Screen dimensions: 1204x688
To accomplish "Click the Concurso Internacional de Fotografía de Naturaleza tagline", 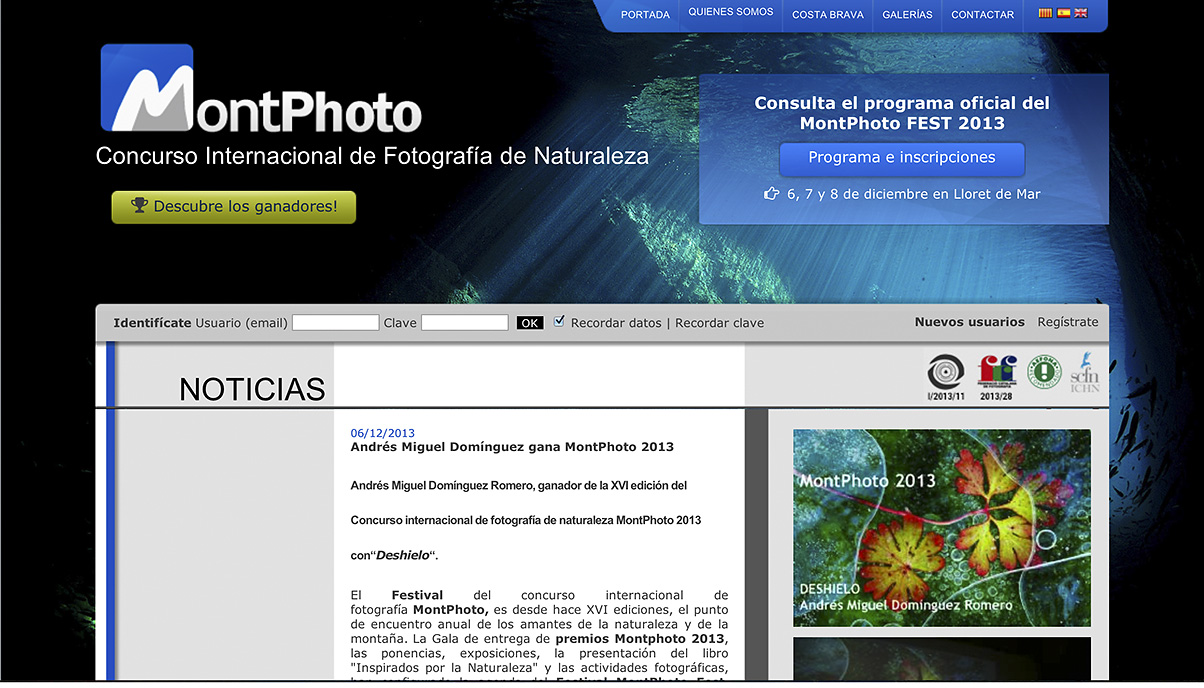I will pos(372,156).
